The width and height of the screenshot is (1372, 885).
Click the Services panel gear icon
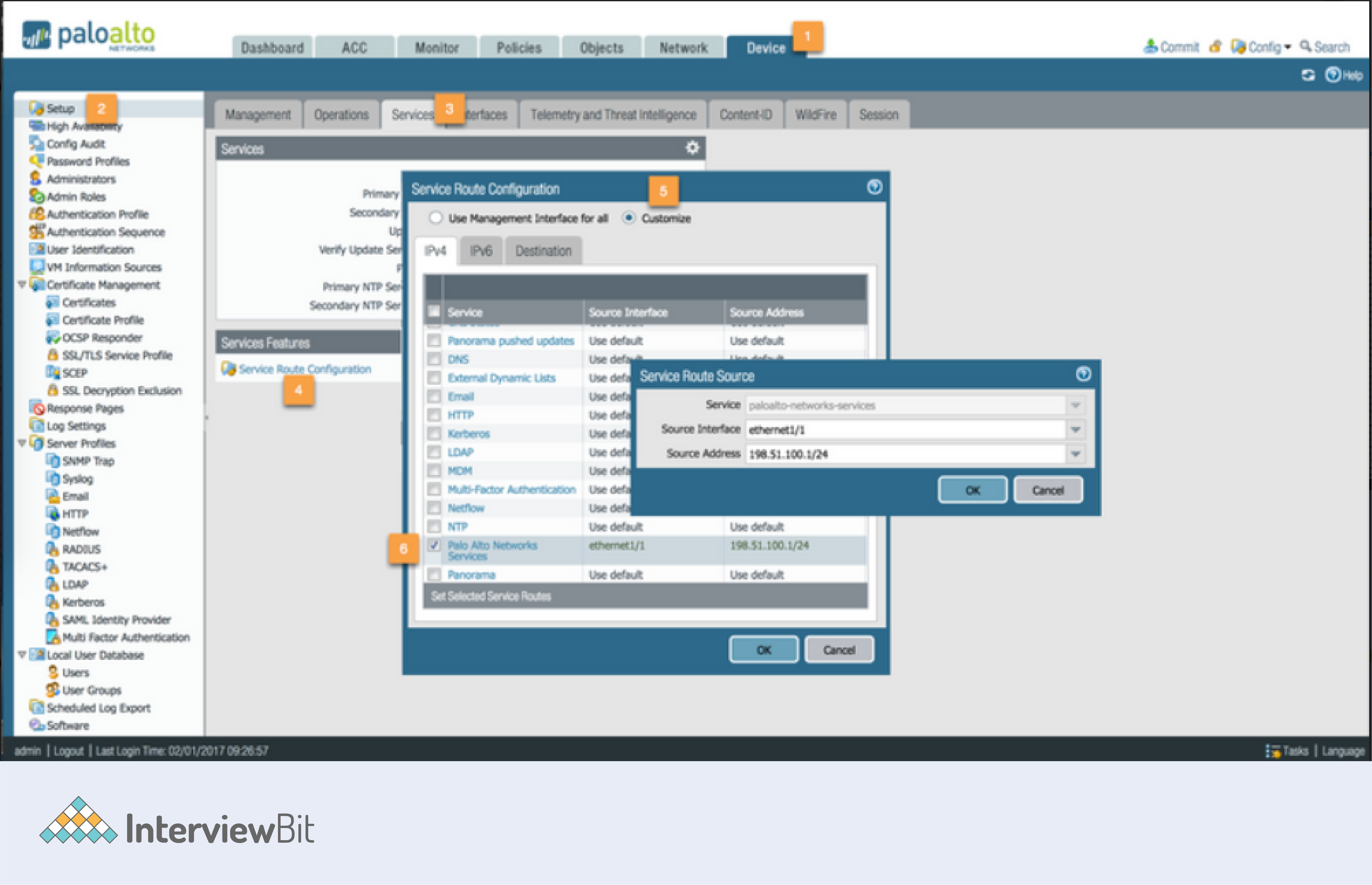pos(692,148)
